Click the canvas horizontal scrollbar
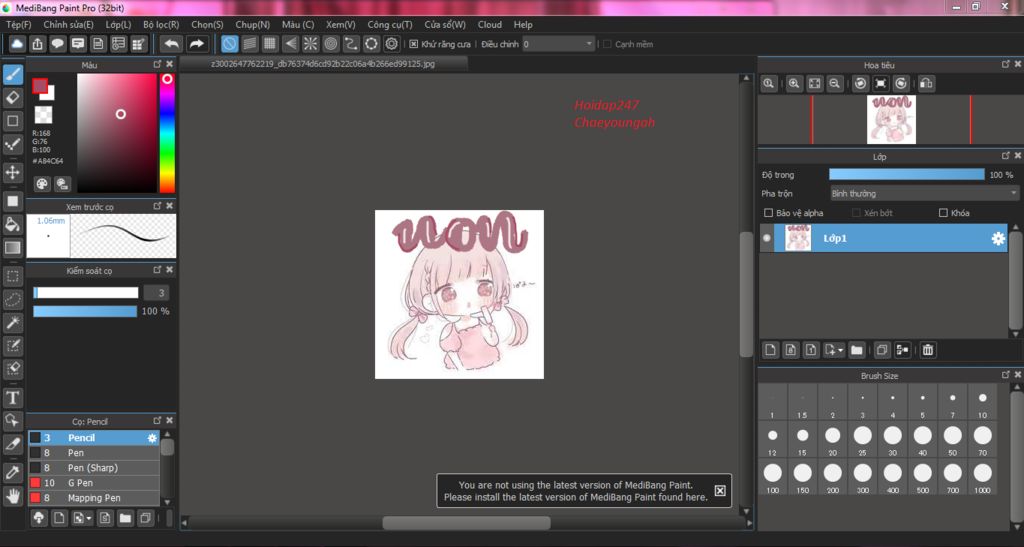The width and height of the screenshot is (1024, 547). pos(466,523)
